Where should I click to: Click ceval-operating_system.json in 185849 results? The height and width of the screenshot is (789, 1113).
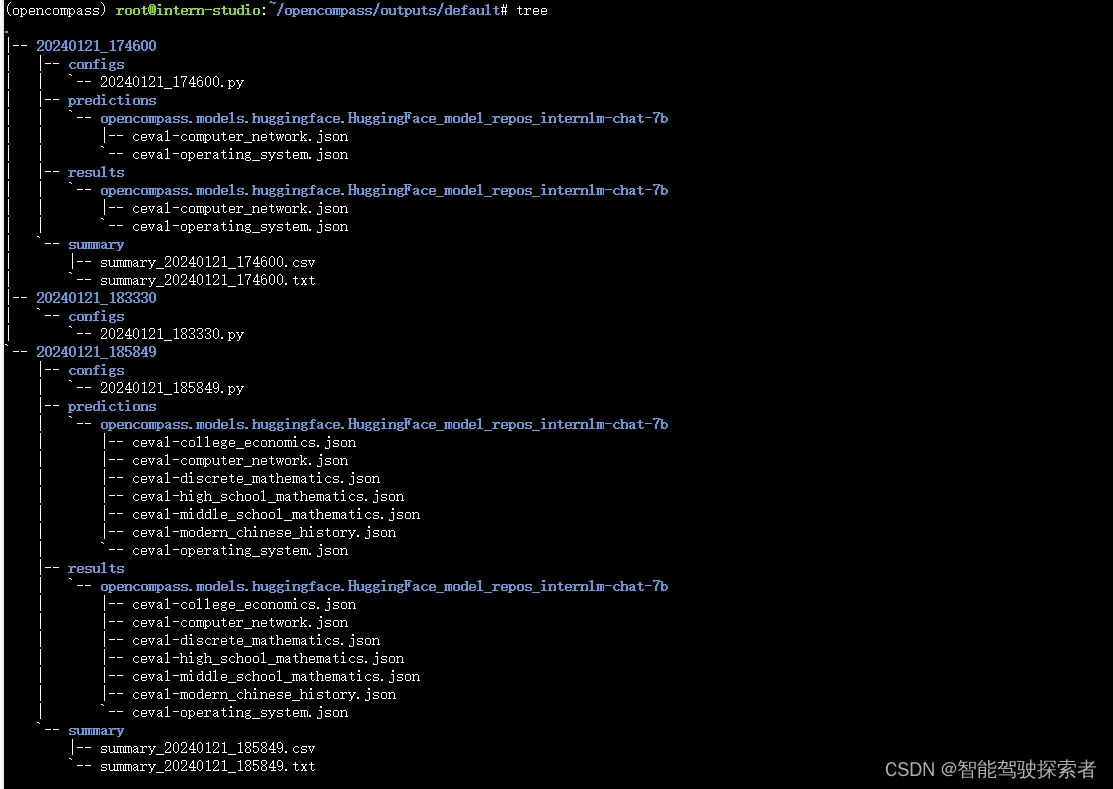pos(240,712)
